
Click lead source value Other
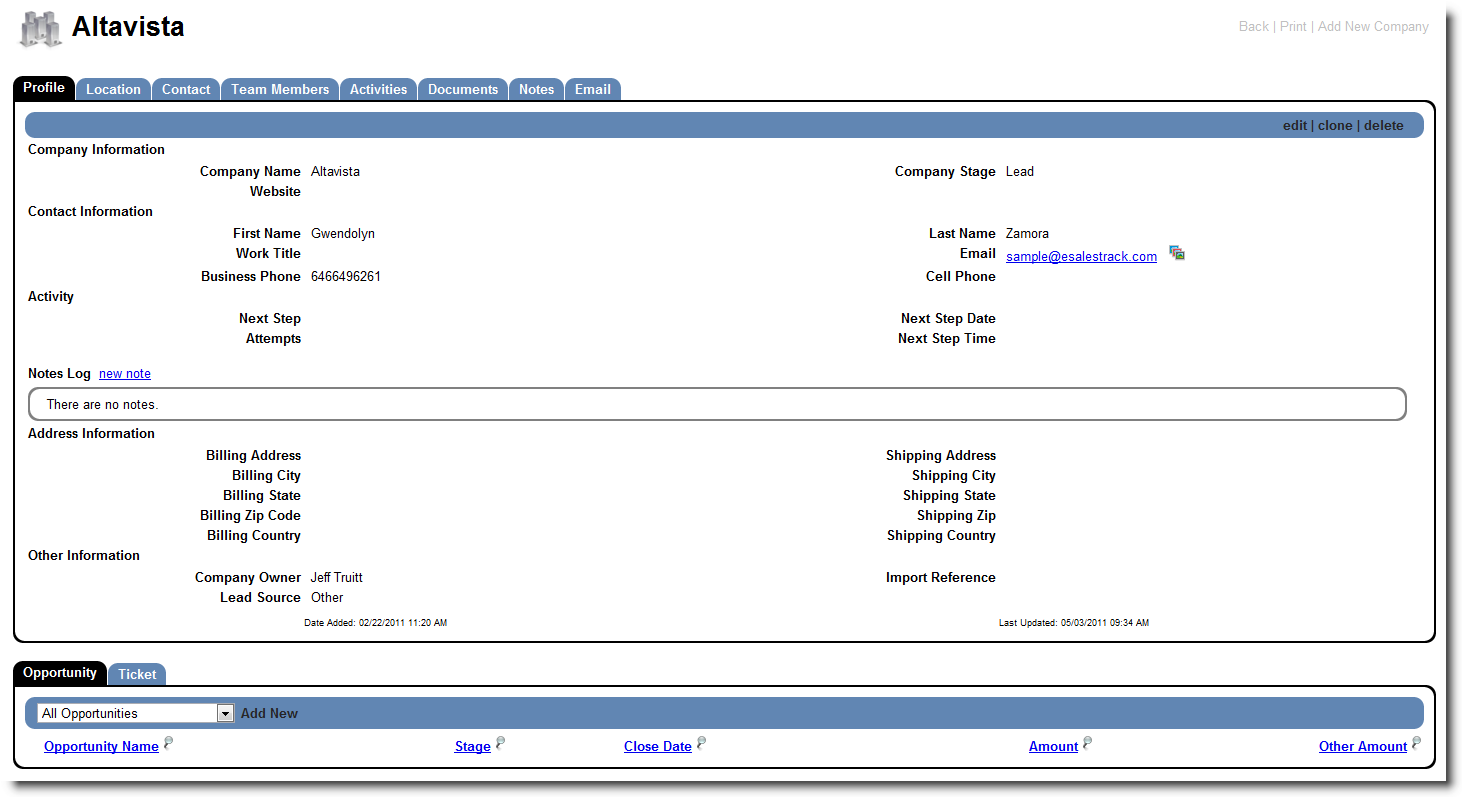tap(327, 597)
